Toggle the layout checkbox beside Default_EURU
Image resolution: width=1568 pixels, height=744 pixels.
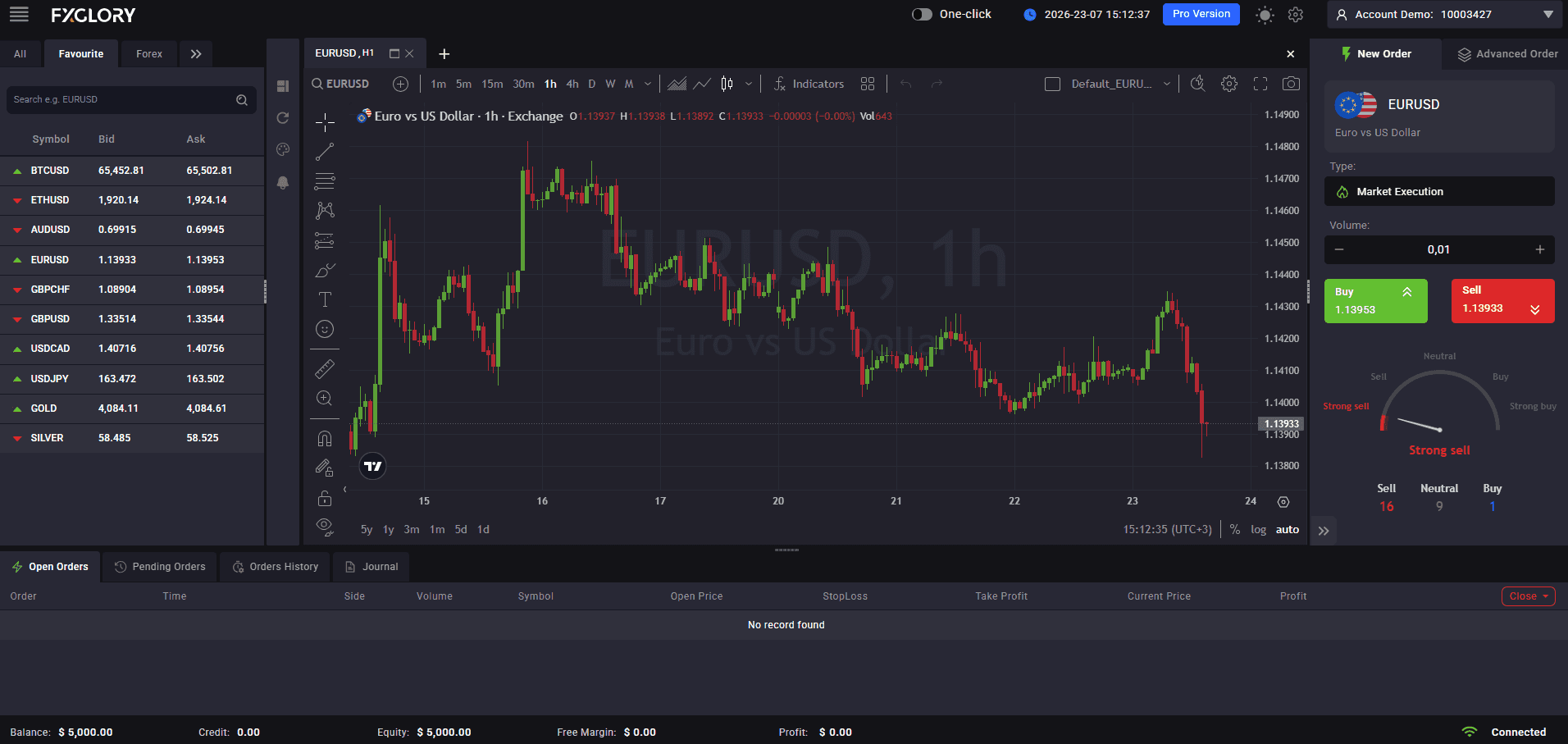(x=1052, y=84)
